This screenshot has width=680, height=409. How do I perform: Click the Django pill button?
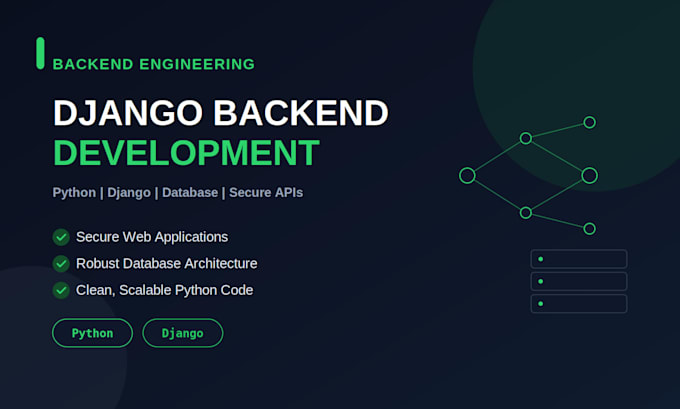(x=183, y=333)
